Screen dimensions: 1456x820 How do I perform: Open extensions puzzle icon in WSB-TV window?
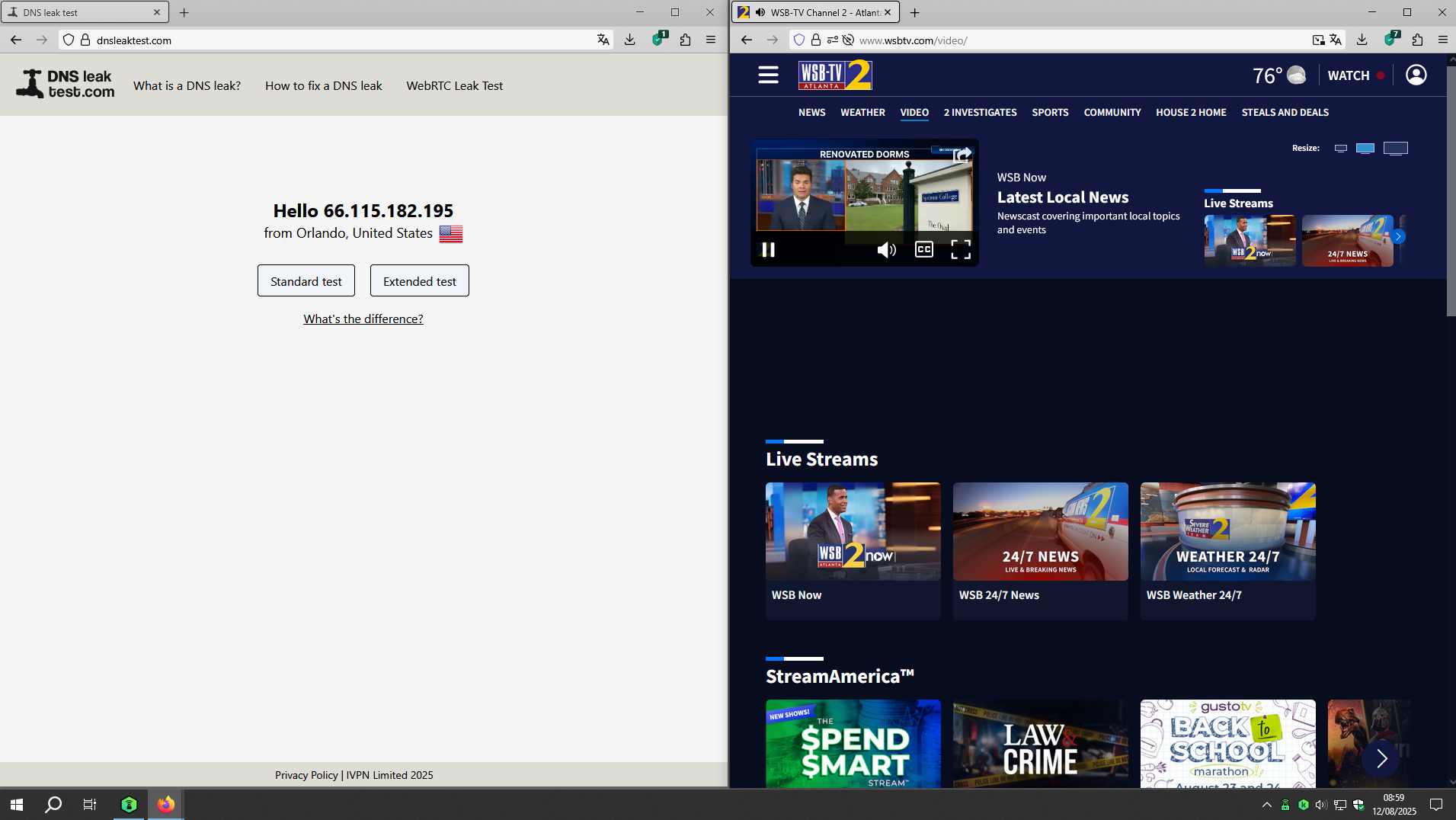(1418, 40)
